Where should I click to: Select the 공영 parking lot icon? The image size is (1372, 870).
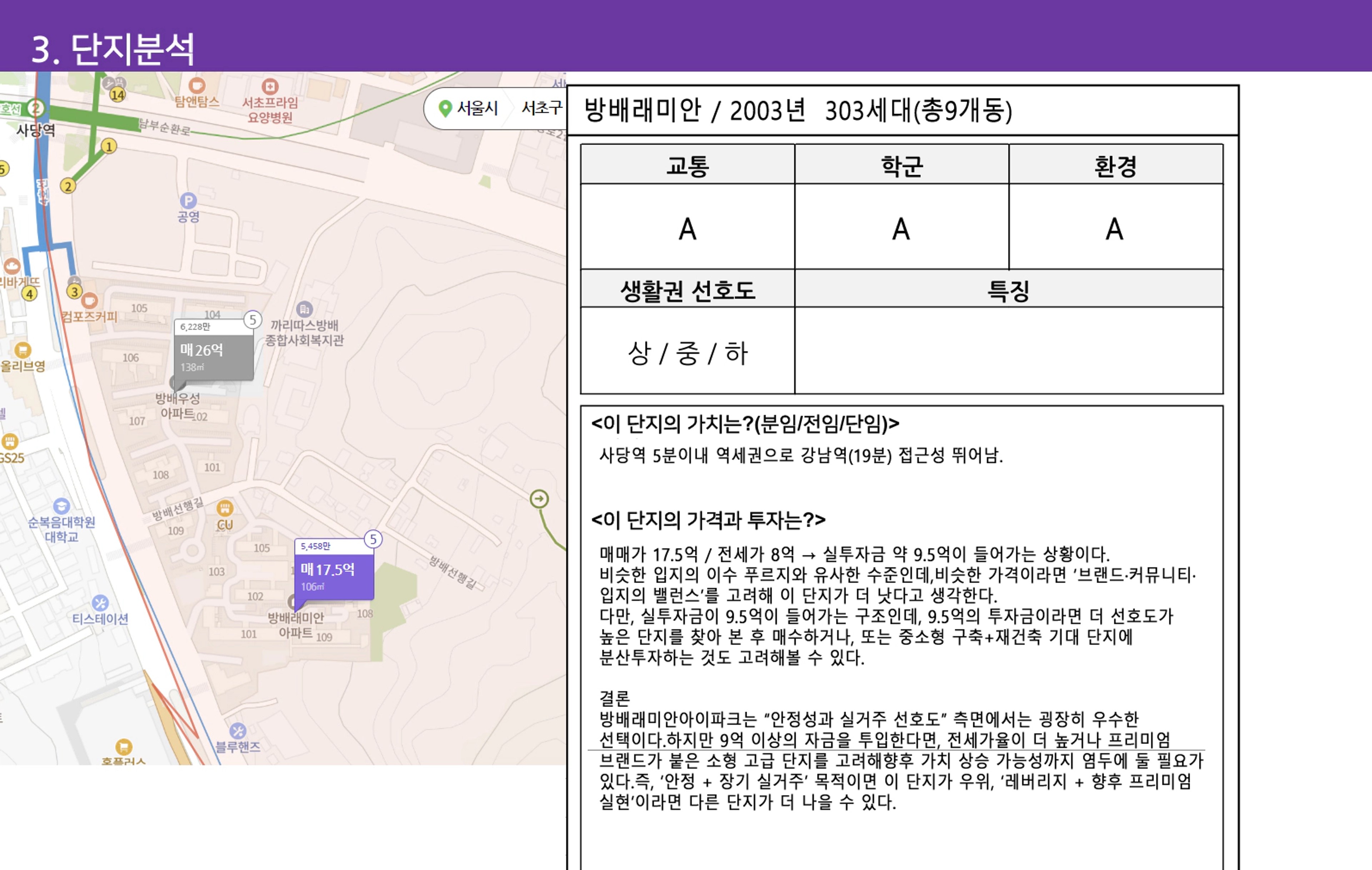pos(188,201)
